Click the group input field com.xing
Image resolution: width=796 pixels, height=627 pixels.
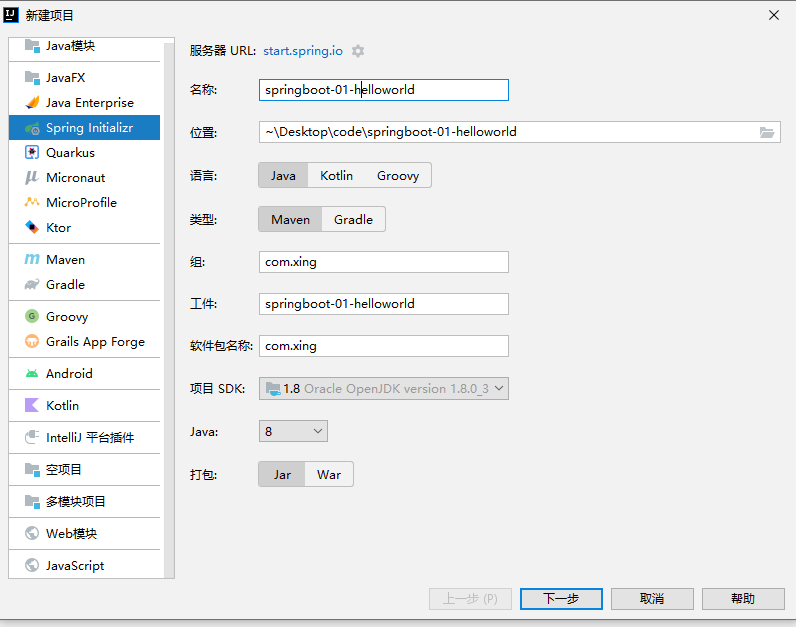(x=383, y=262)
